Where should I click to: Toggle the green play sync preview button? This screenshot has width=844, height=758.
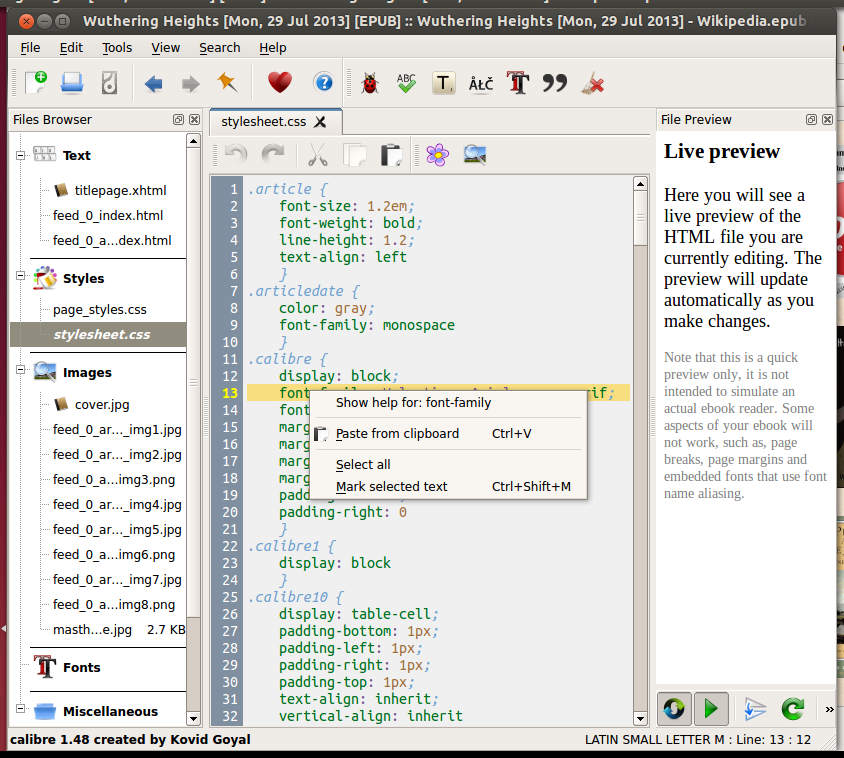click(711, 709)
